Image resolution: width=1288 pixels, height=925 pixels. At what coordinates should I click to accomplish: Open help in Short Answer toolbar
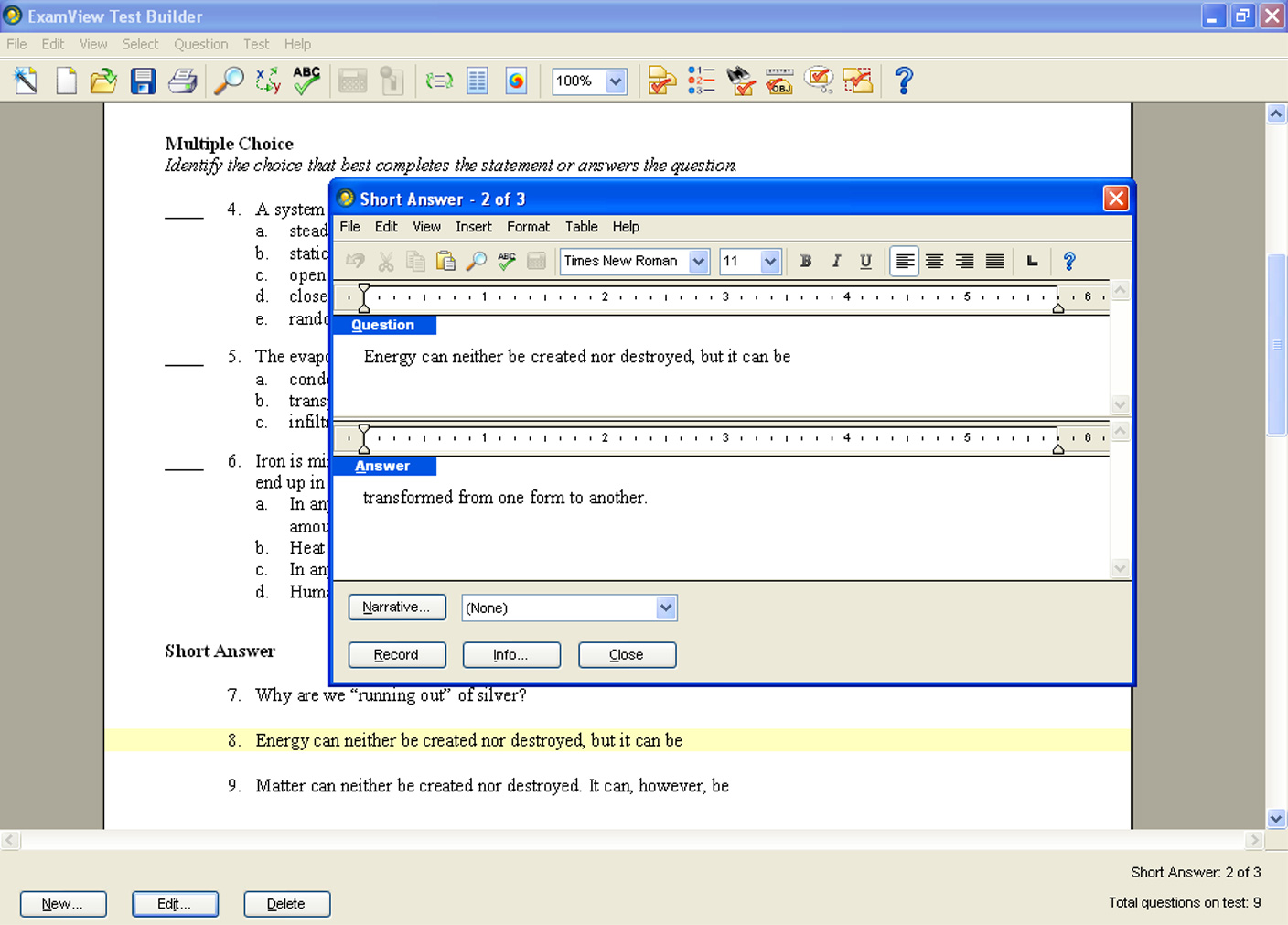click(1068, 262)
